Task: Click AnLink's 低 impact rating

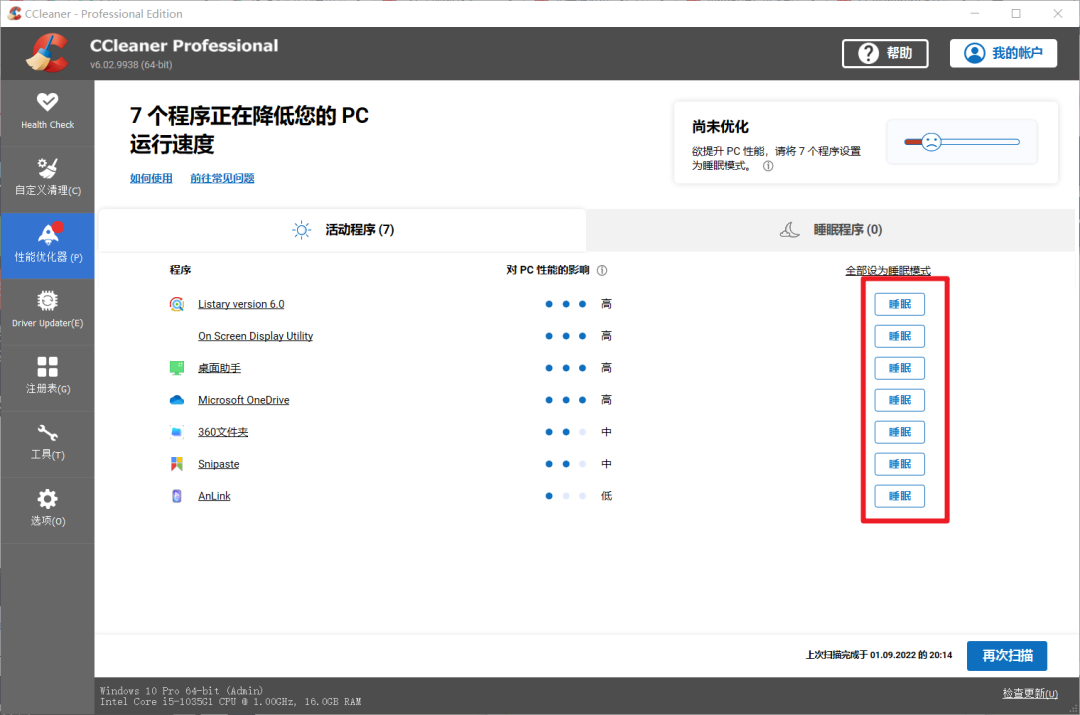Action: pyautogui.click(x=606, y=496)
